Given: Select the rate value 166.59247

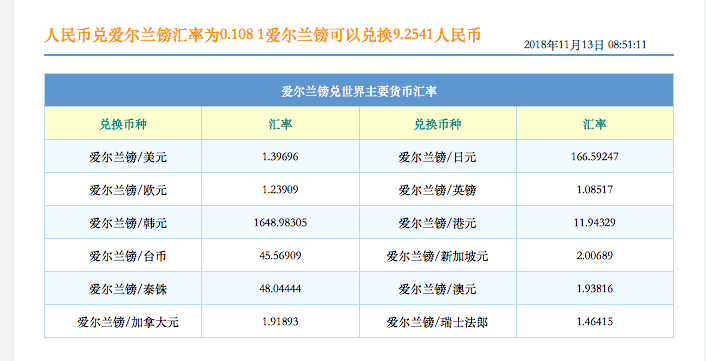Looking at the screenshot, I should 595,157.
